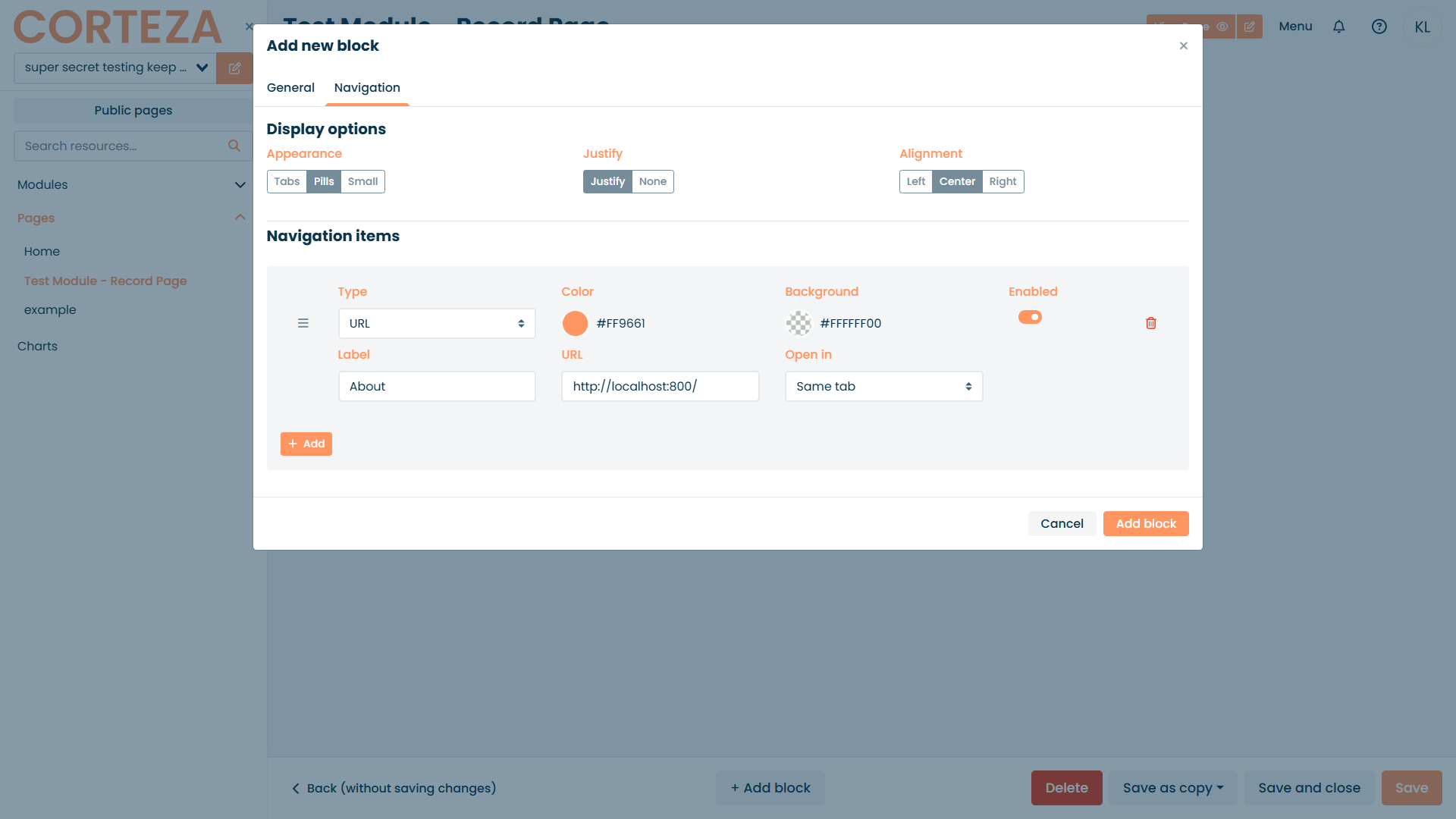
Task: Open the namespace selector dropdown
Action: tap(115, 68)
